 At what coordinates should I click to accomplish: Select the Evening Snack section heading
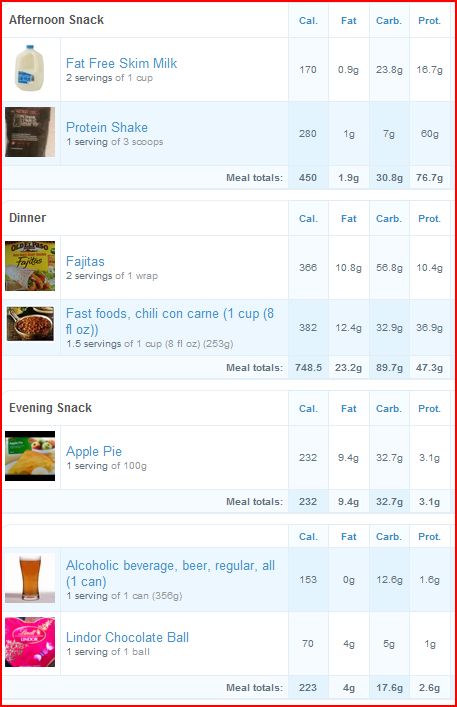[x=50, y=408]
